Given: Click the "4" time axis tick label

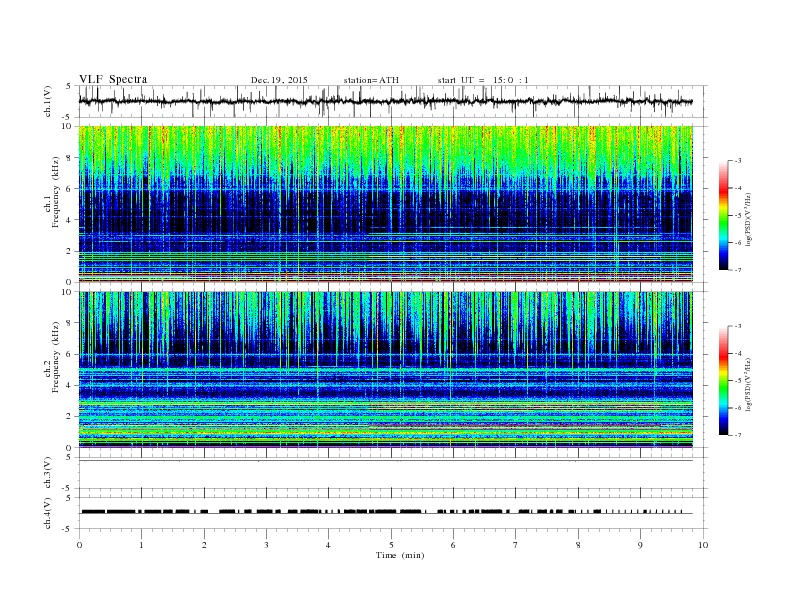Looking at the screenshot, I should pyautogui.click(x=328, y=545).
